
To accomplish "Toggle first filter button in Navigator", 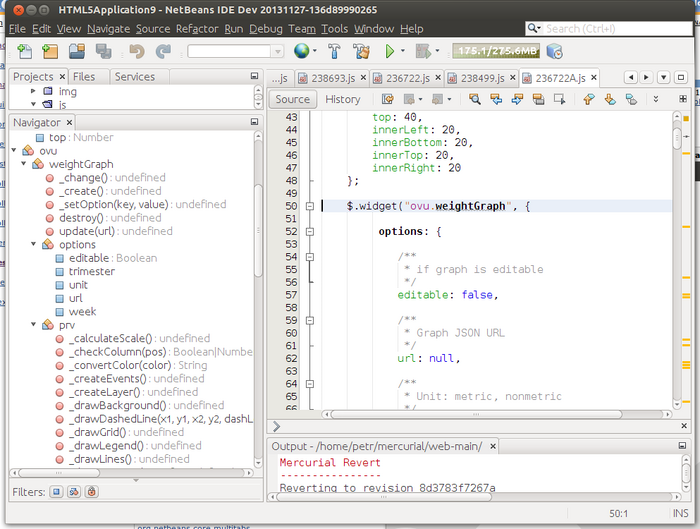I will click(x=56, y=492).
